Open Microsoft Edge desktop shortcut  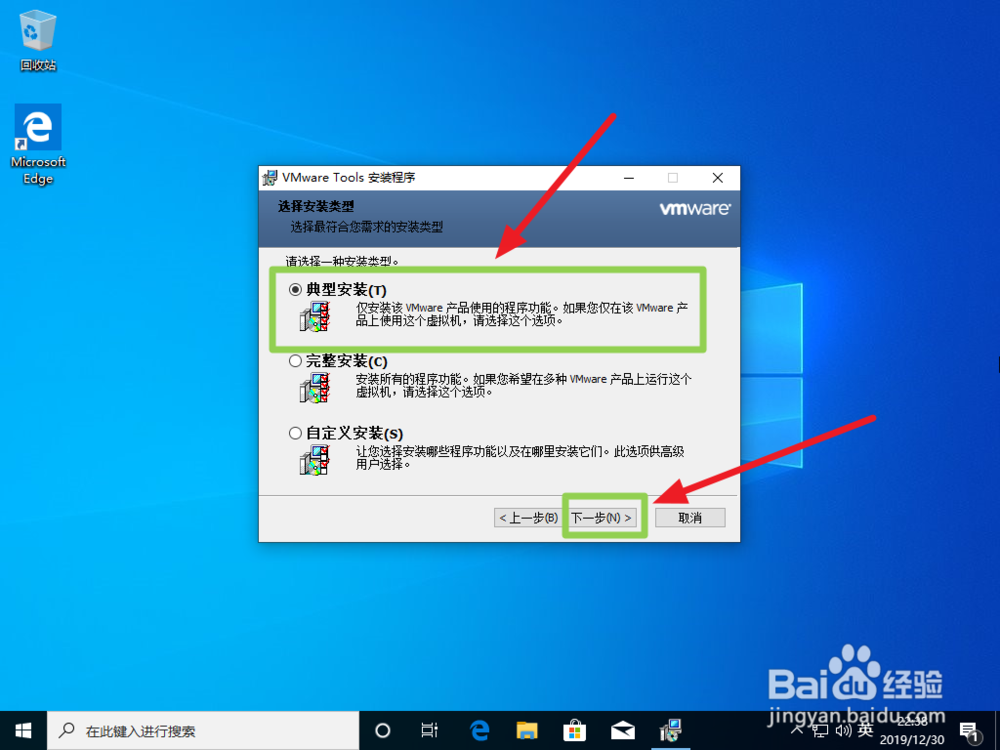coord(38,144)
